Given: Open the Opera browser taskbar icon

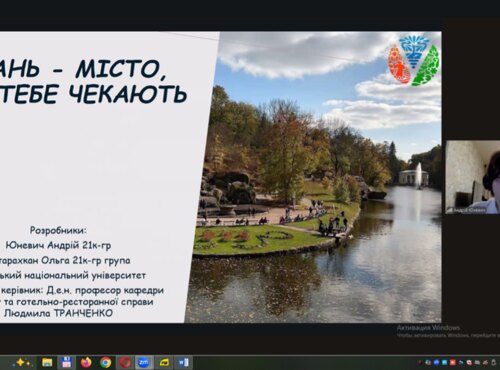Looking at the screenshot, I should [x=125, y=362].
